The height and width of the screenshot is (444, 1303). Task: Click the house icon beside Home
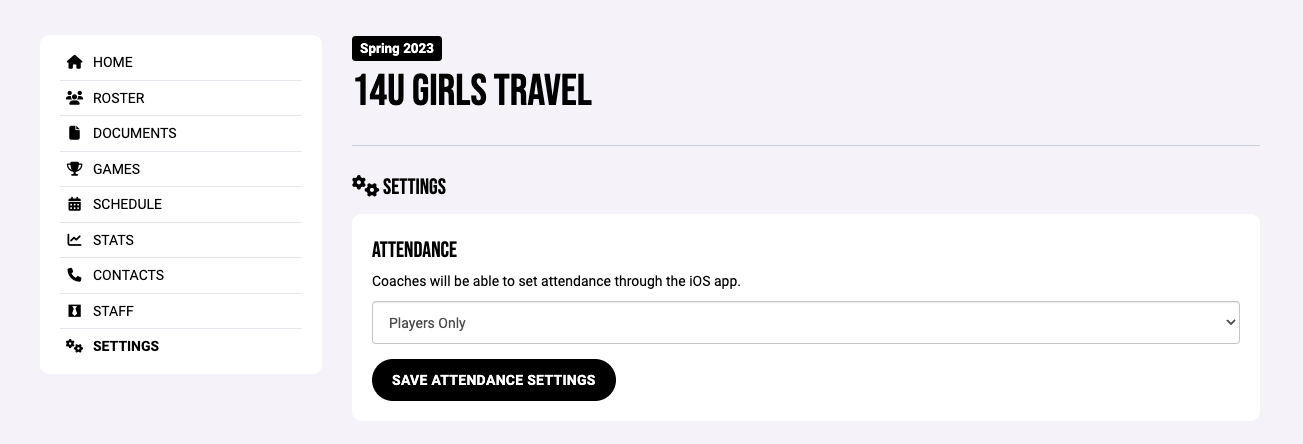tap(74, 62)
